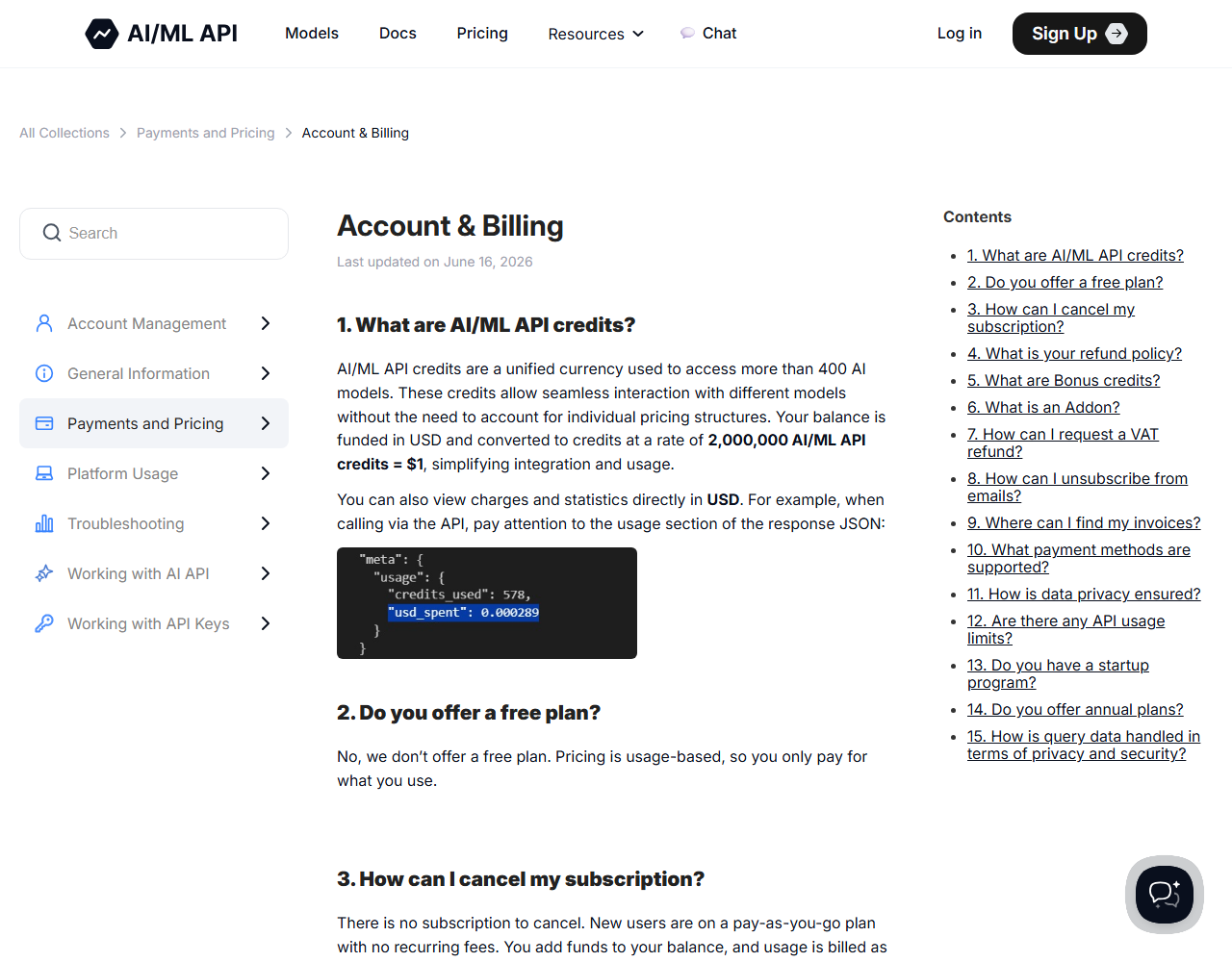Jump to How can I request a VAT refund
This screenshot has height=962, width=1232.
tap(1063, 443)
